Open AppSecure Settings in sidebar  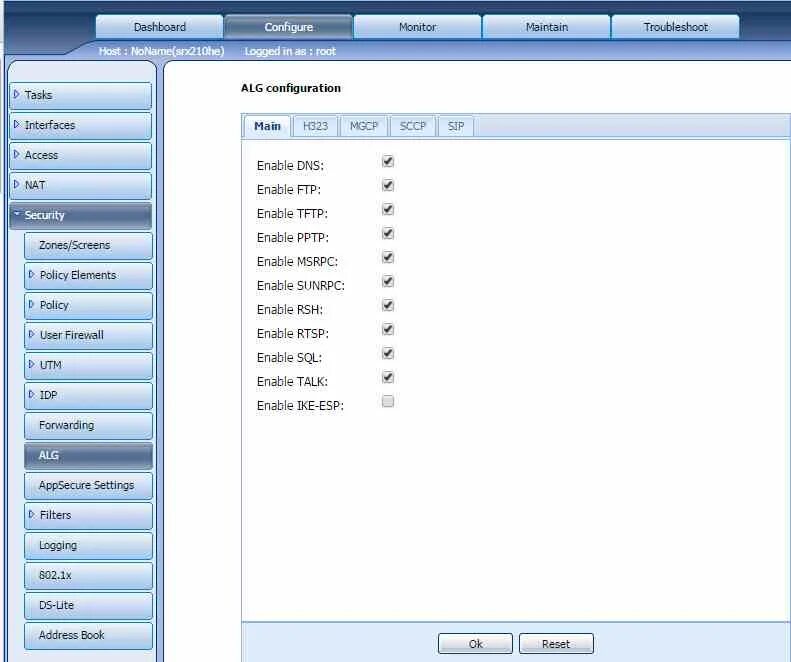click(x=88, y=485)
